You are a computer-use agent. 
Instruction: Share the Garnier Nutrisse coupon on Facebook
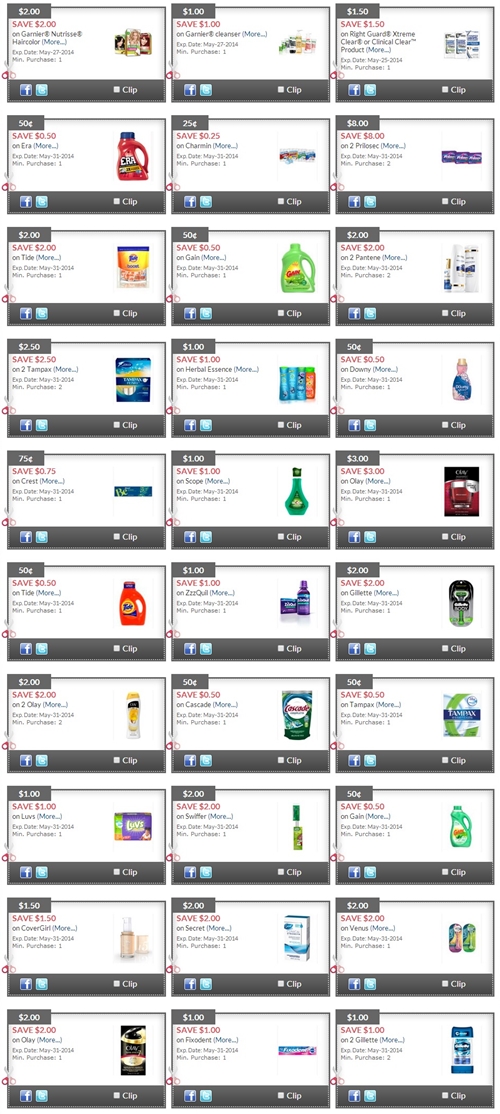click(x=26, y=90)
